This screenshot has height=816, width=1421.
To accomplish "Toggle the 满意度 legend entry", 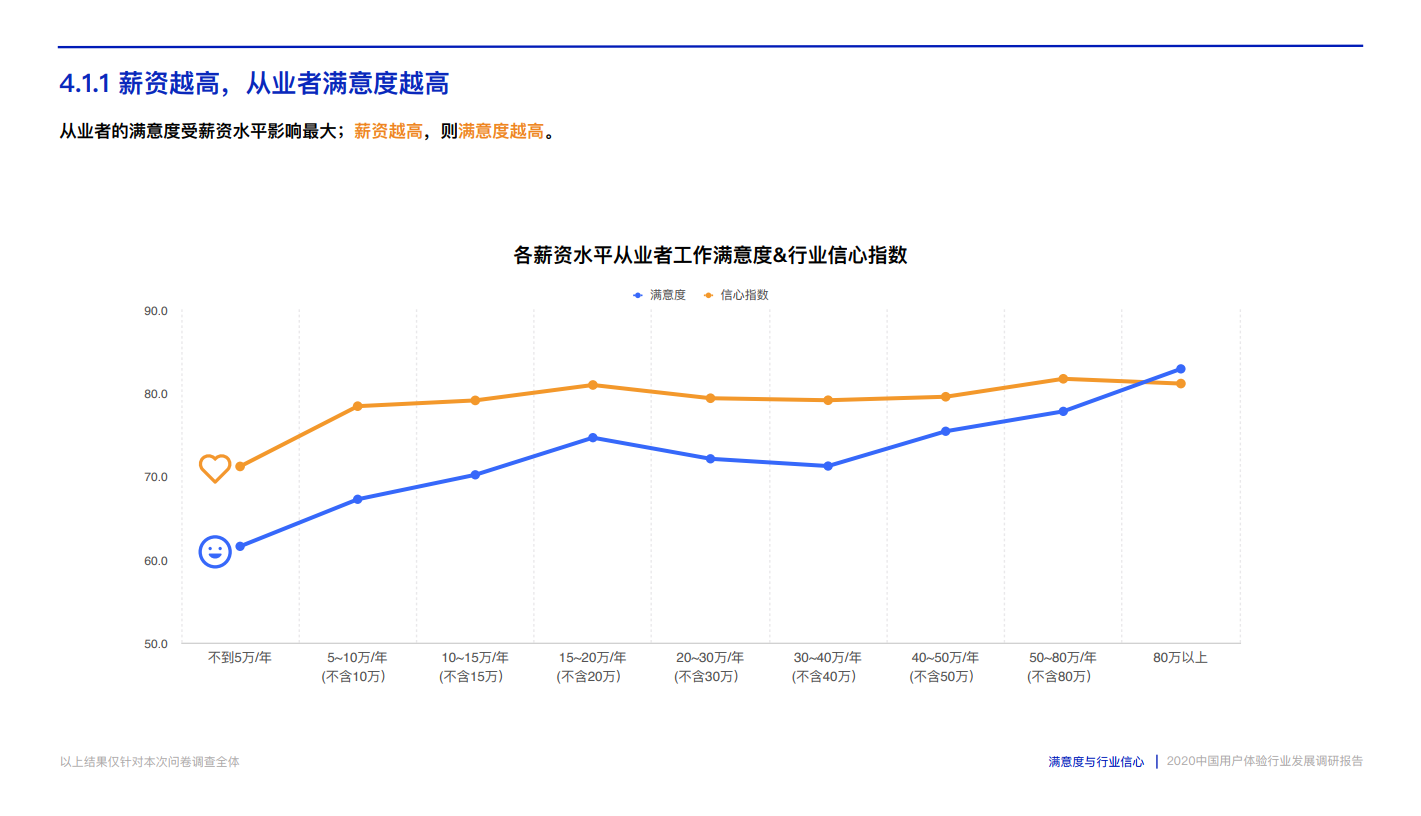I will (660, 295).
